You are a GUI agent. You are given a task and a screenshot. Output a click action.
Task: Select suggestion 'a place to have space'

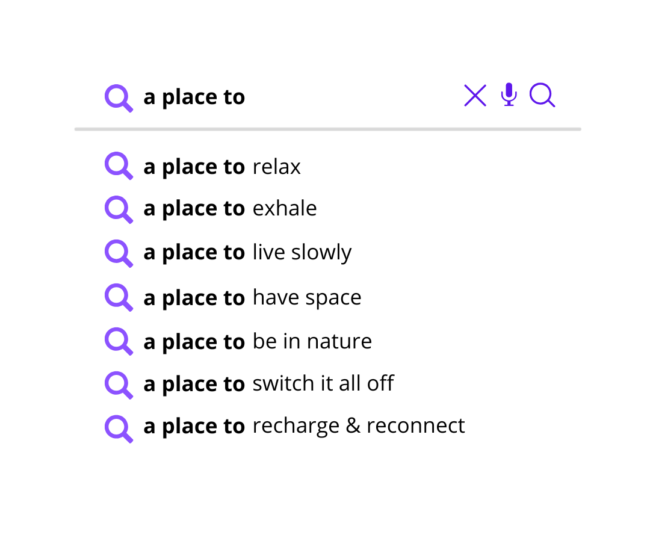(252, 298)
